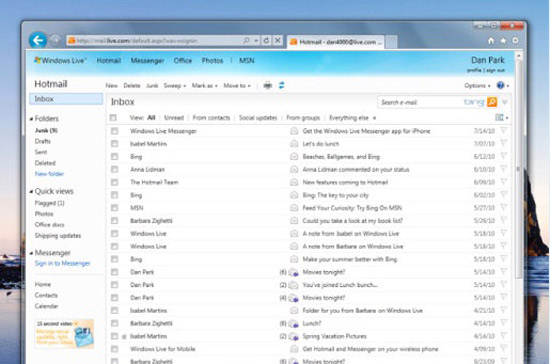Open browser Tools gear icon
This screenshot has height=364, width=550.
(x=515, y=41)
